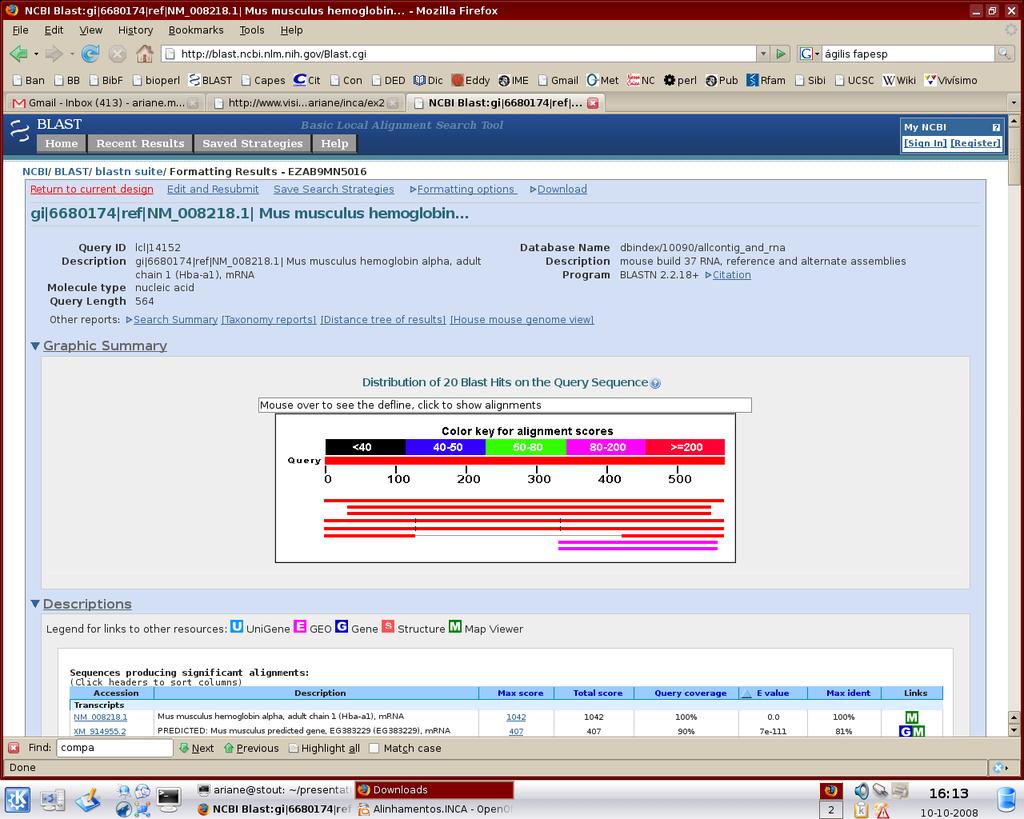Open Saved Strategies
1024x819 pixels.
point(253,144)
